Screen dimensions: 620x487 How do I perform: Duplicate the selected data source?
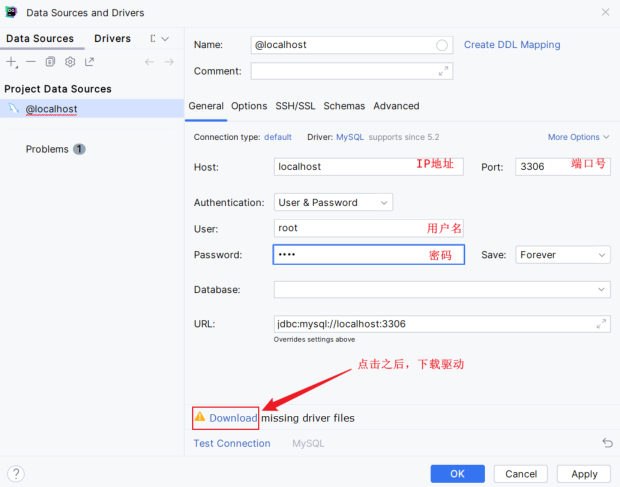(x=50, y=62)
